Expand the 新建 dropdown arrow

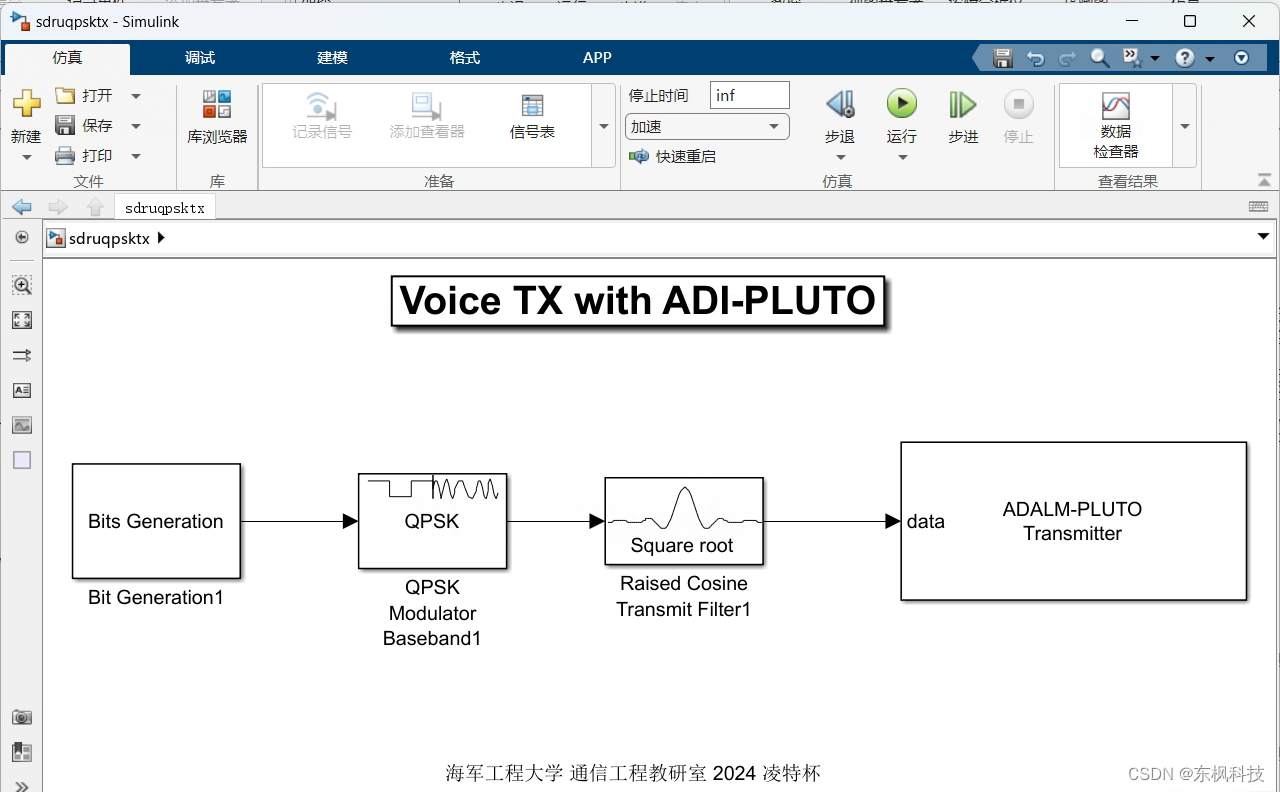[26, 157]
